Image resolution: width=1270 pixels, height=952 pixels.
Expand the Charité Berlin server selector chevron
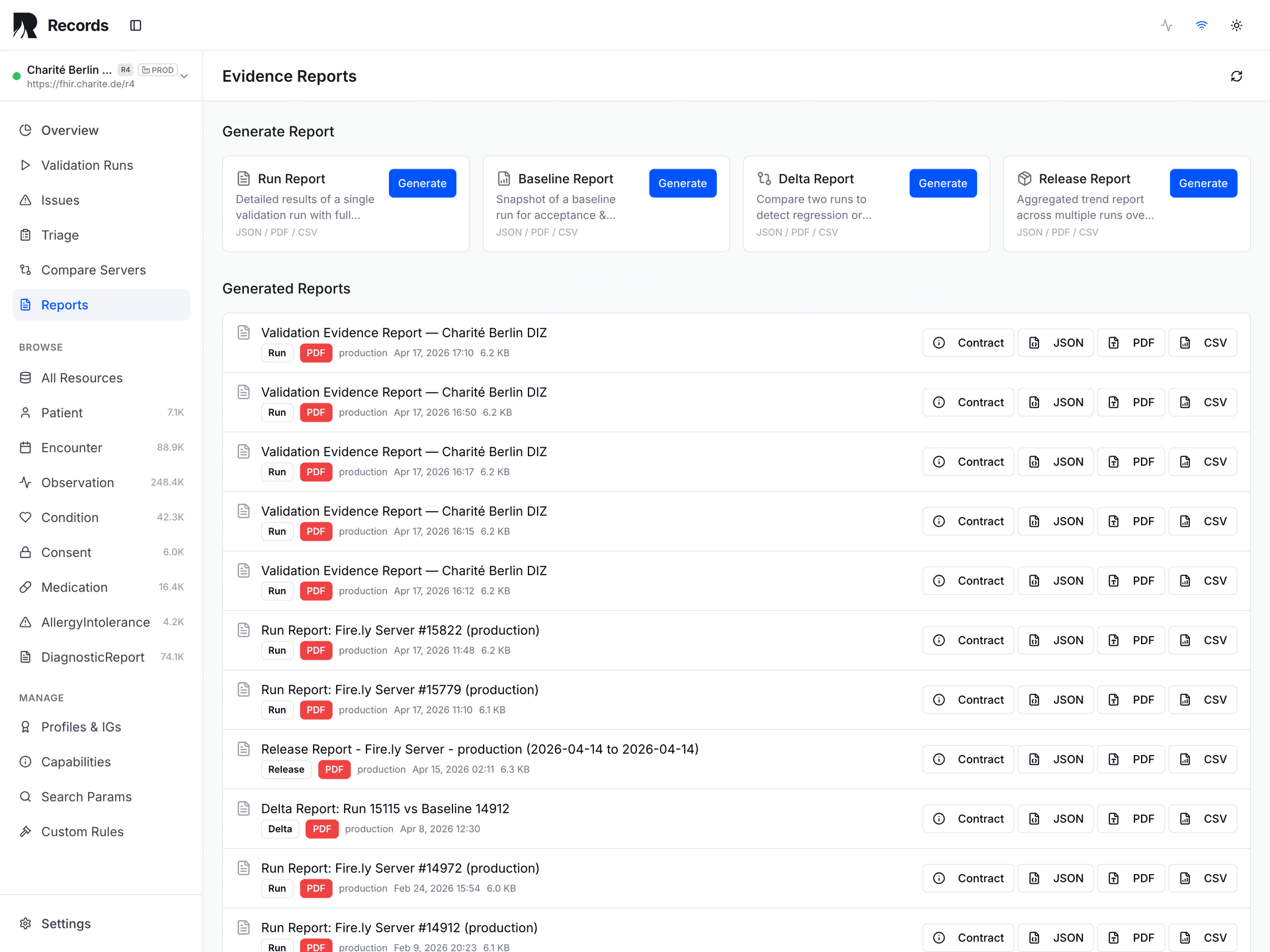pos(185,76)
